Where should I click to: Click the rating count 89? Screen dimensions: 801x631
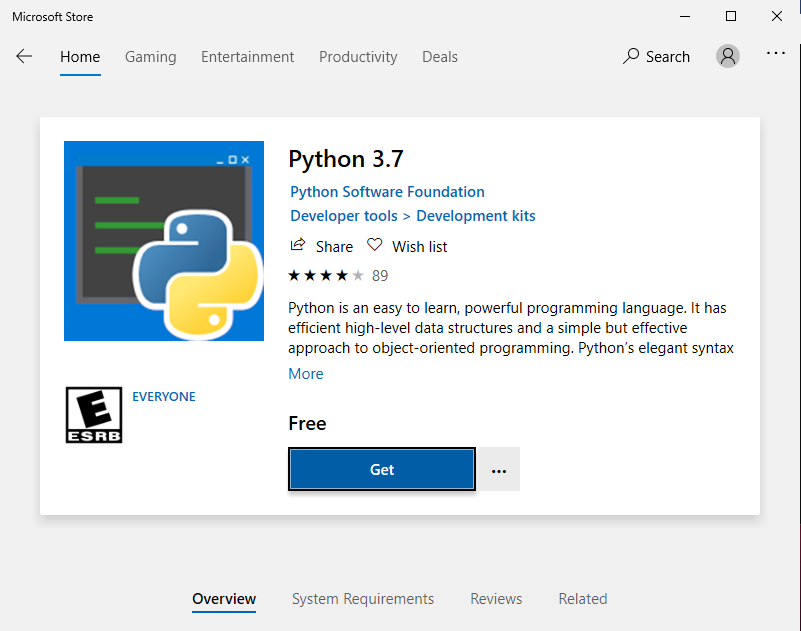pyautogui.click(x=380, y=276)
